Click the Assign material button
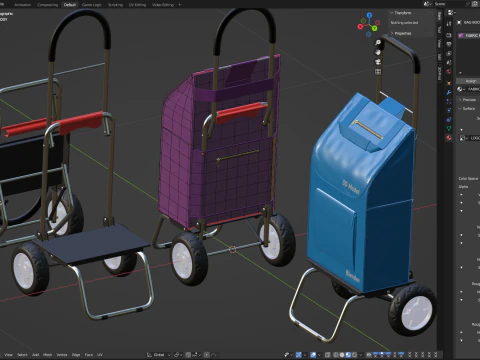The height and width of the screenshot is (360, 480). pos(471,81)
